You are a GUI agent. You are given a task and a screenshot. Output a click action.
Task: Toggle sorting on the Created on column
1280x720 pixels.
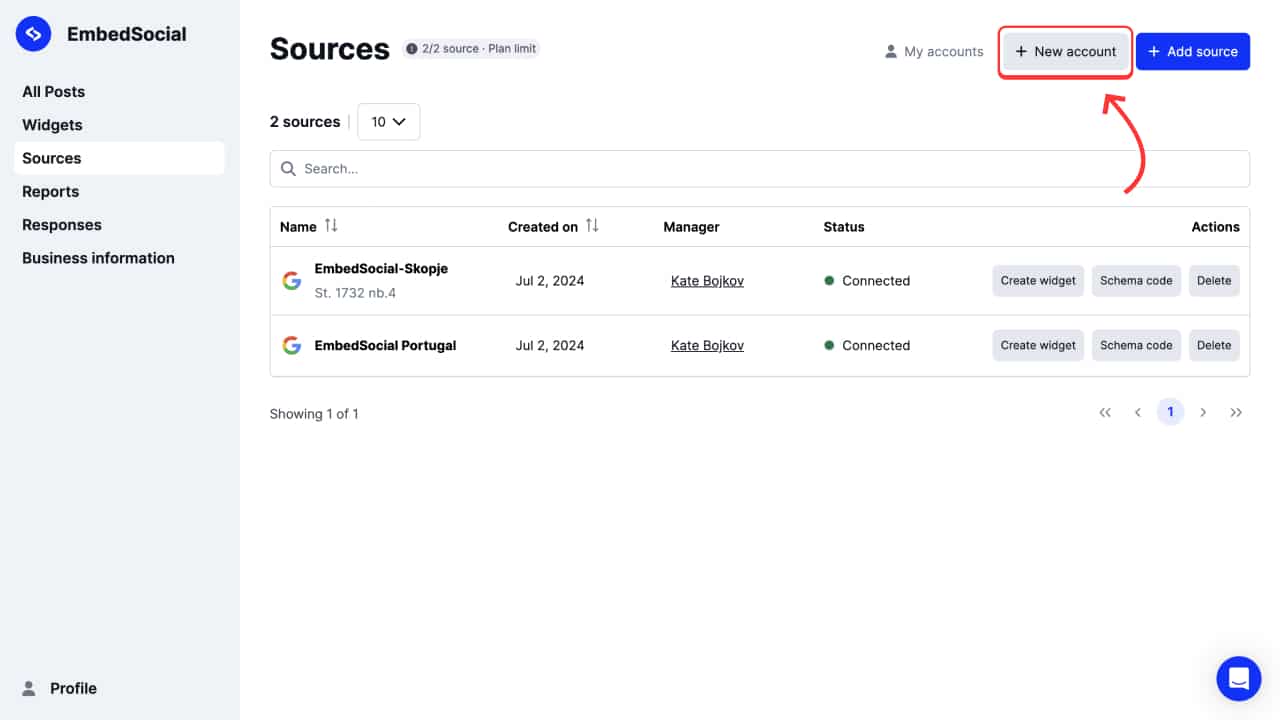coord(592,226)
